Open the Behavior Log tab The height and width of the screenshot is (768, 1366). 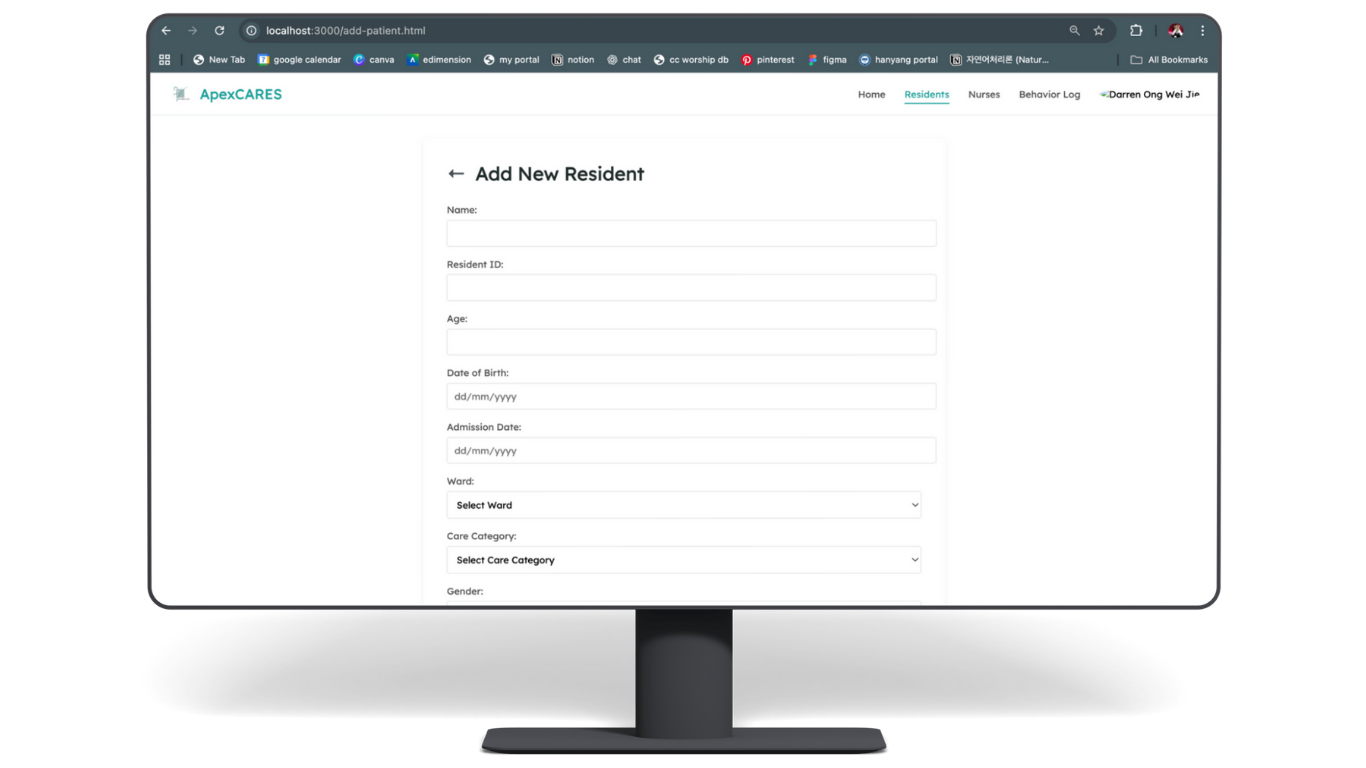tap(1049, 95)
